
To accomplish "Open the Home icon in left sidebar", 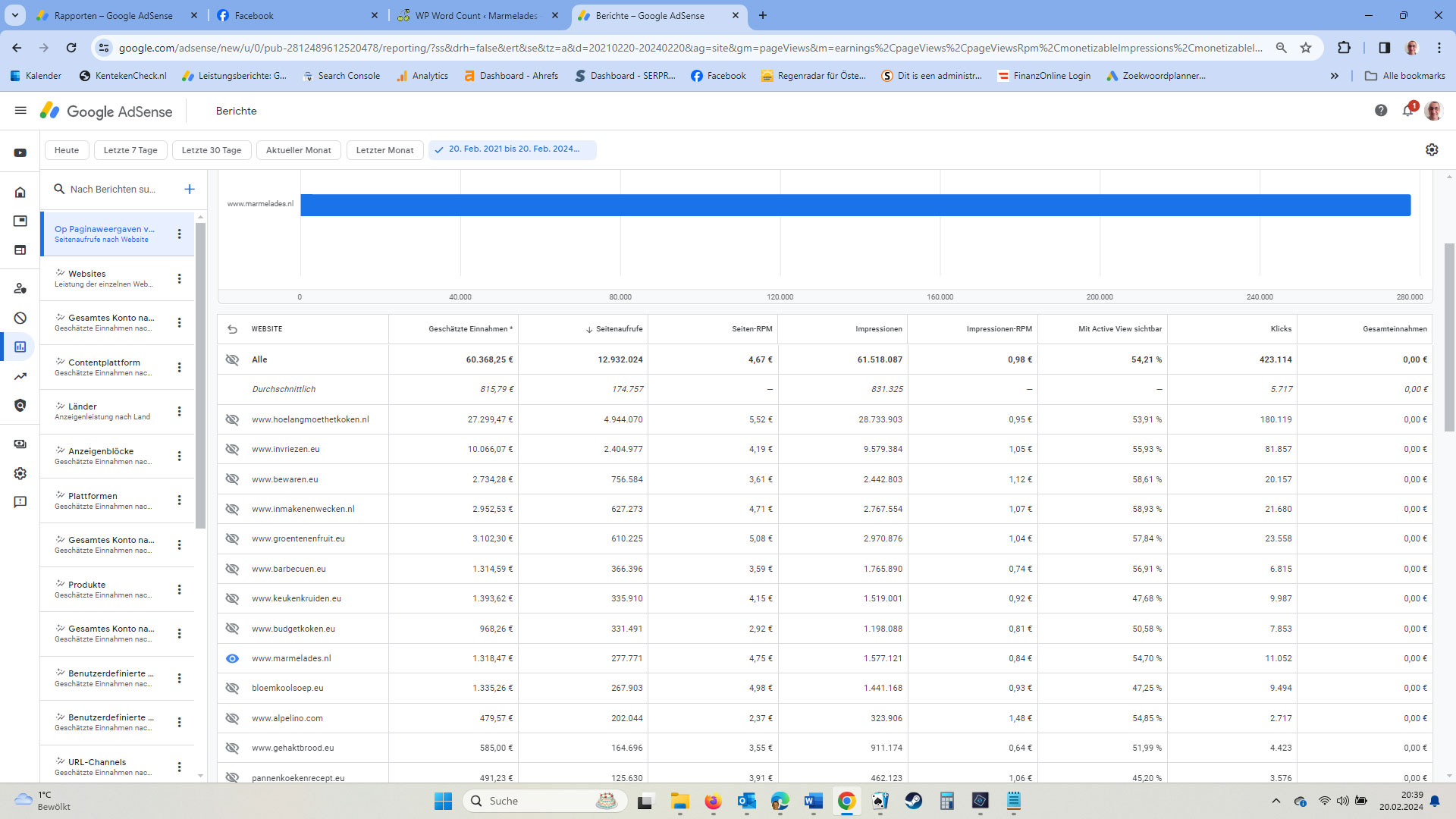I will (20, 193).
